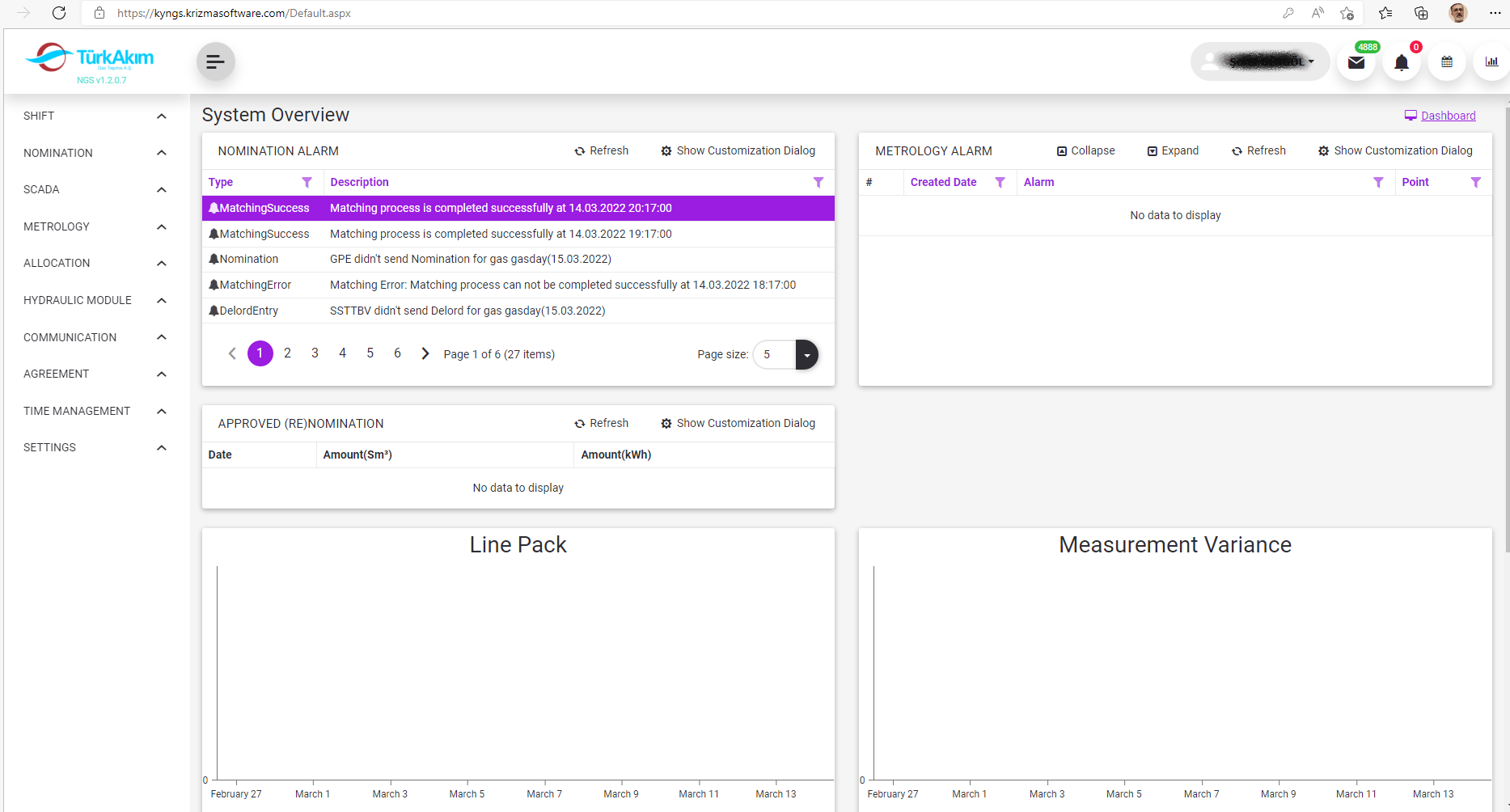1510x812 pixels.
Task: Filter the Created Date column
Action: tap(1000, 183)
